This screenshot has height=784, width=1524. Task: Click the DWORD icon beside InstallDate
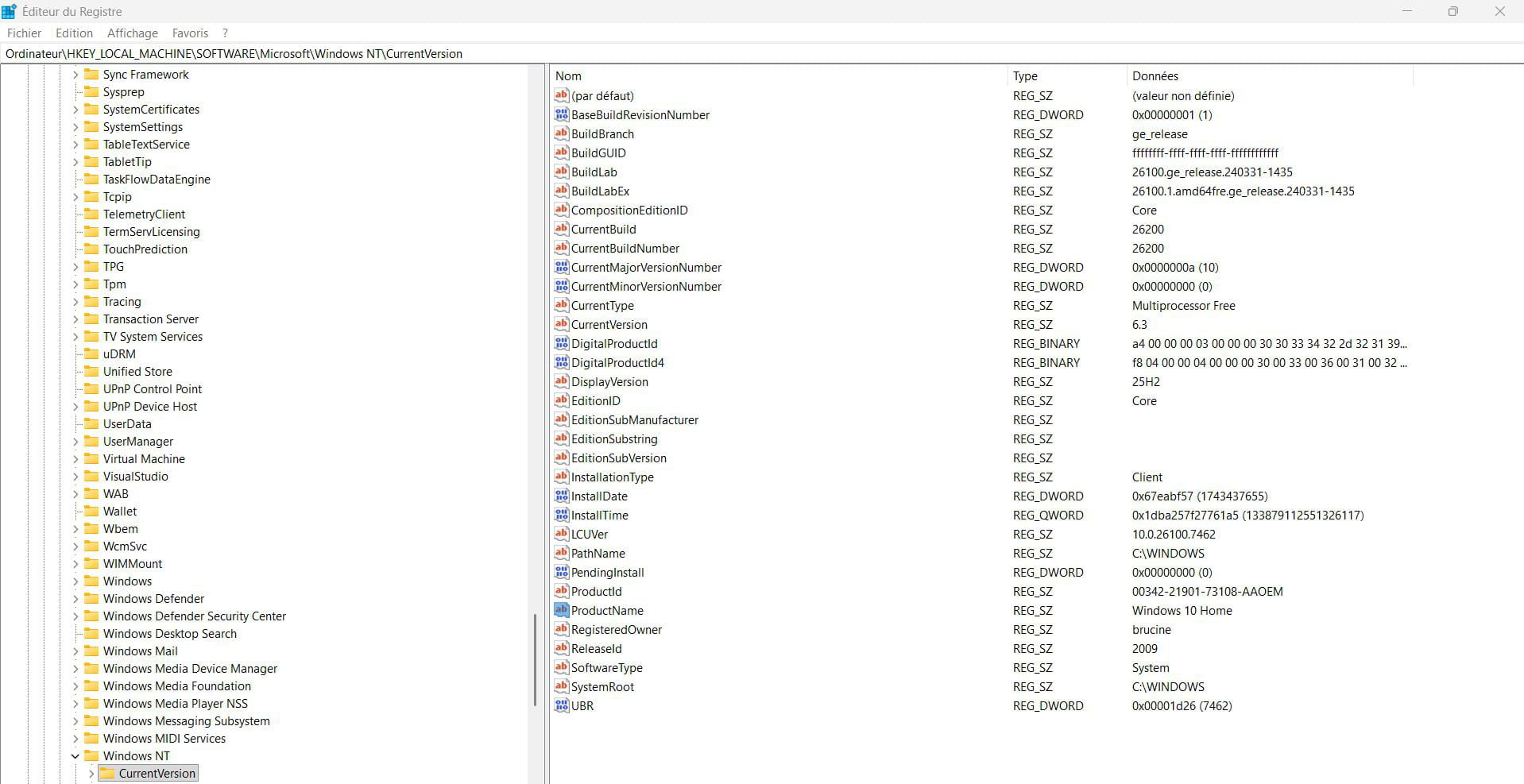(x=562, y=496)
